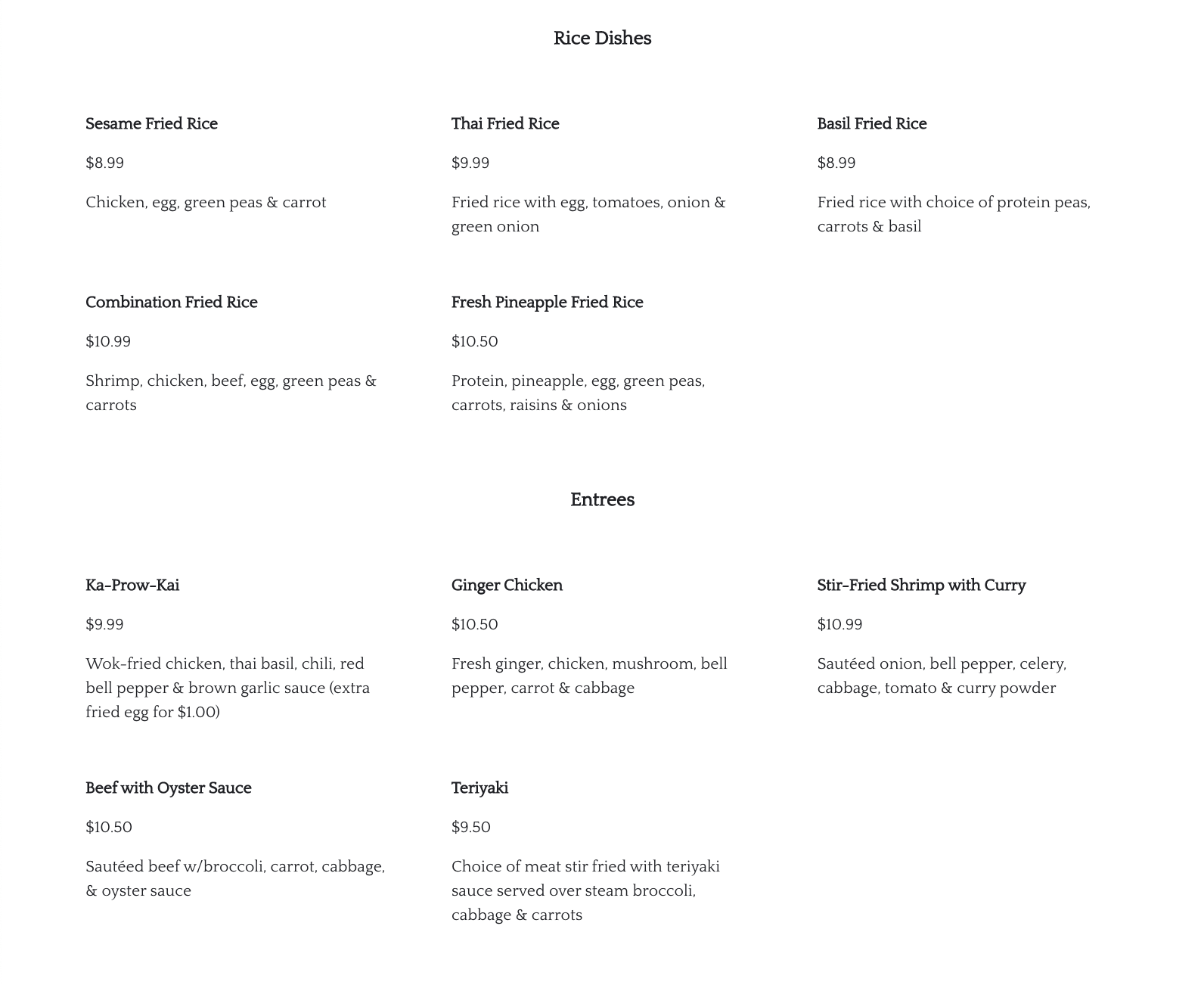Viewport: 1204px width, 985px height.
Task: Click the Combination Fried Rice $10.99 price
Action: tap(108, 342)
